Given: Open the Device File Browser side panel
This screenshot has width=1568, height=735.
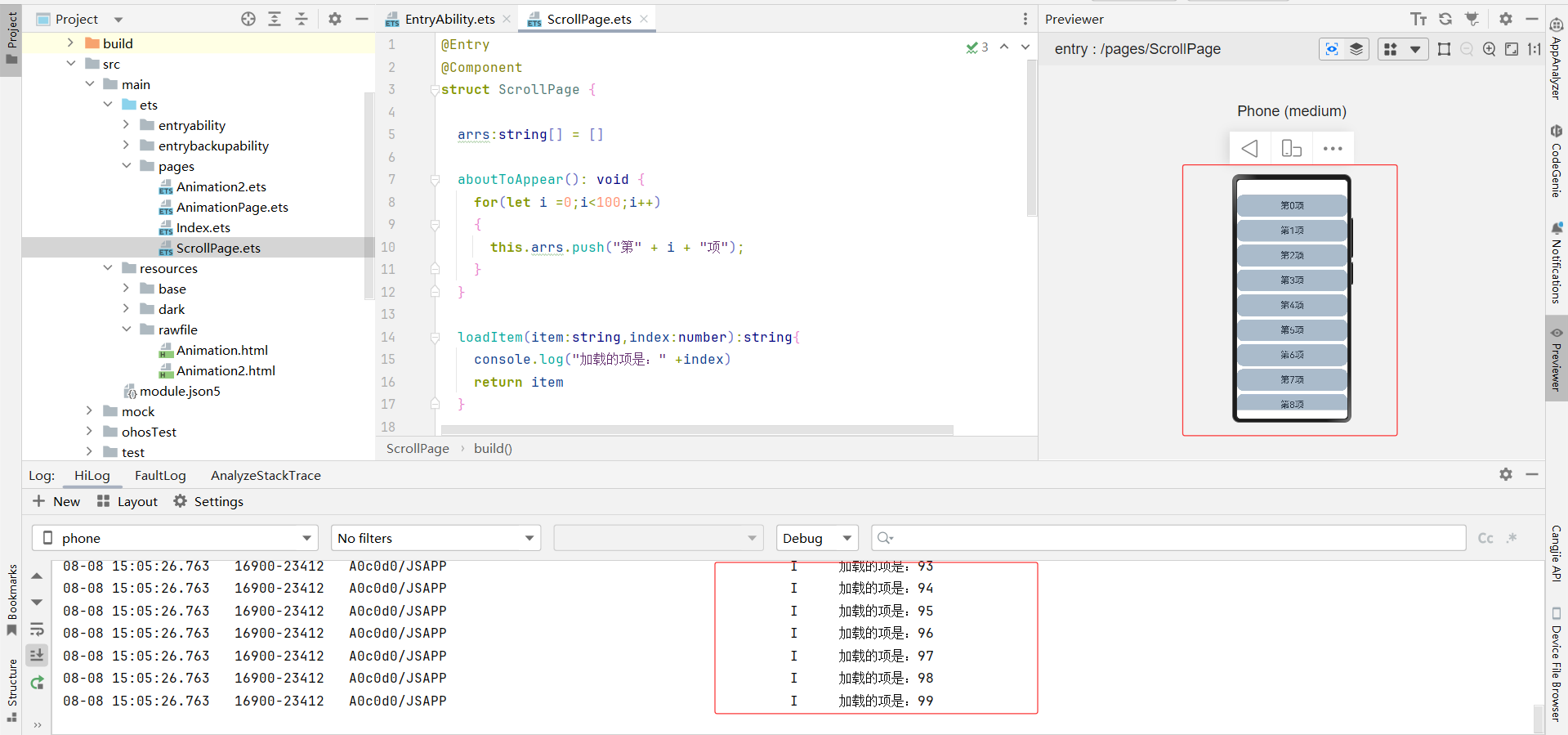Looking at the screenshot, I should [1557, 664].
